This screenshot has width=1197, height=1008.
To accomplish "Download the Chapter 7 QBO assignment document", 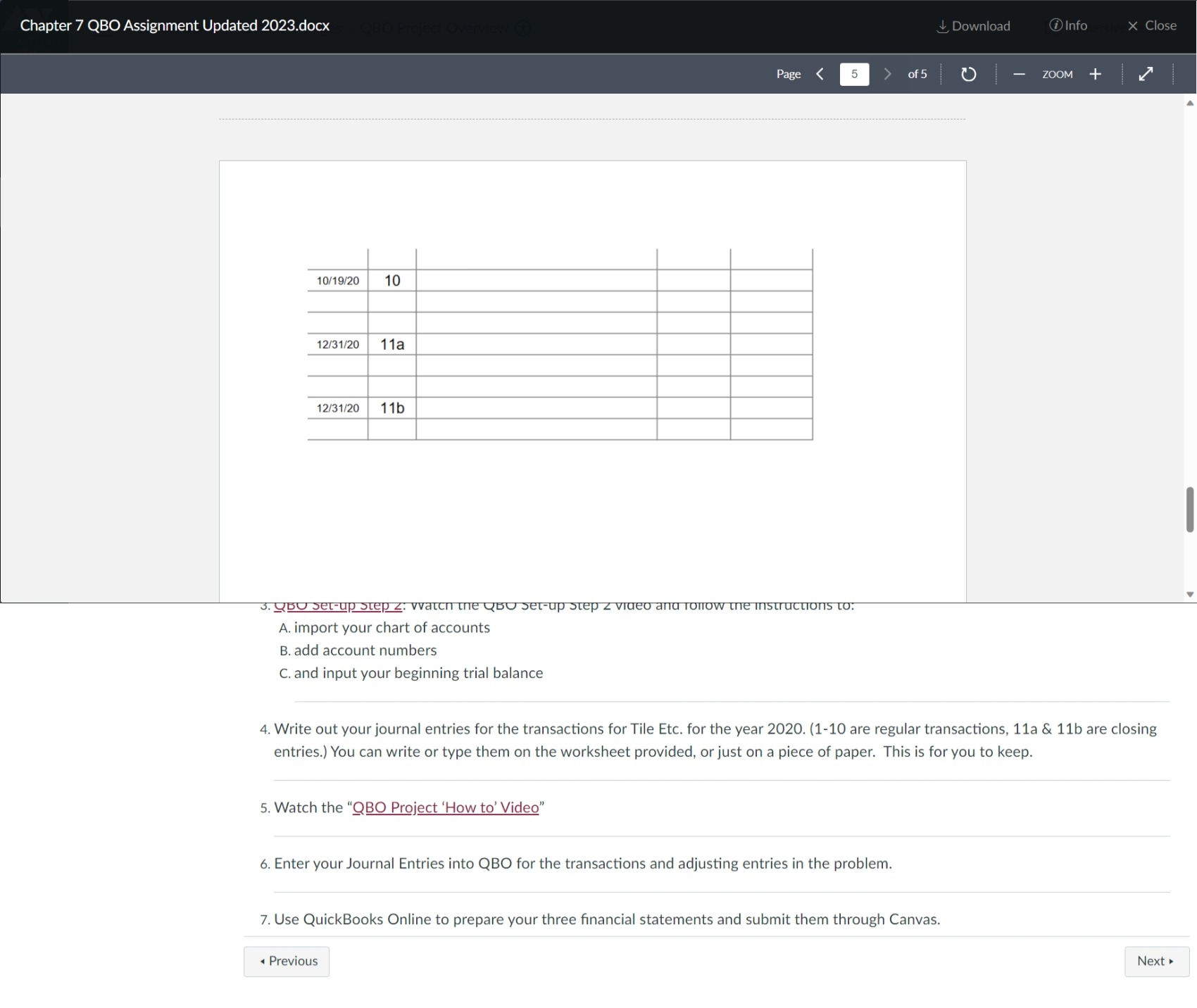I will pos(973,25).
